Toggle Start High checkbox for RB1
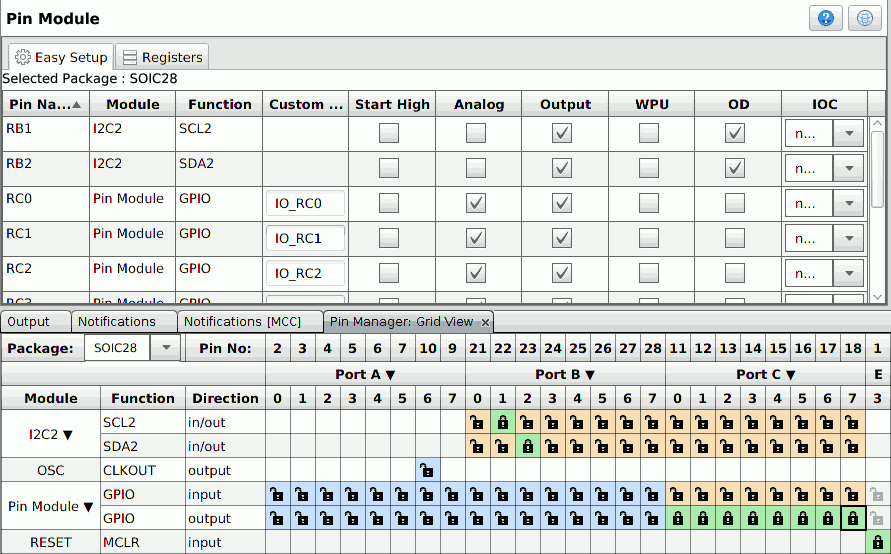This screenshot has height=554, width=891. click(389, 133)
